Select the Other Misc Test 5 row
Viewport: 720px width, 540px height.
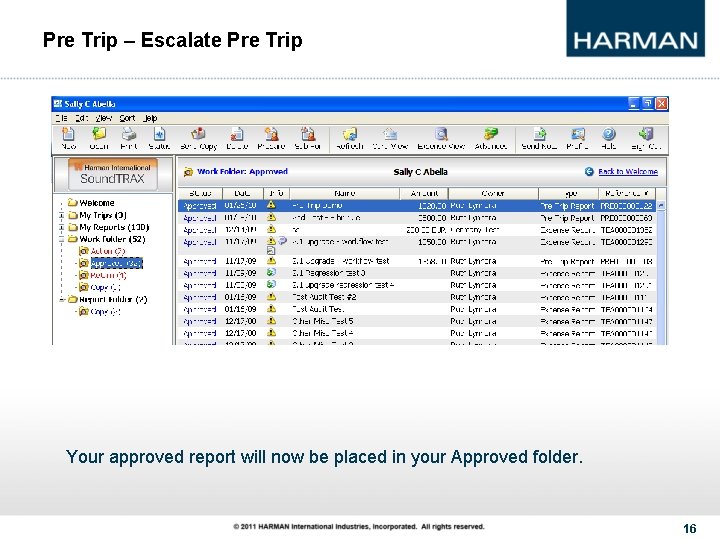coord(416,321)
